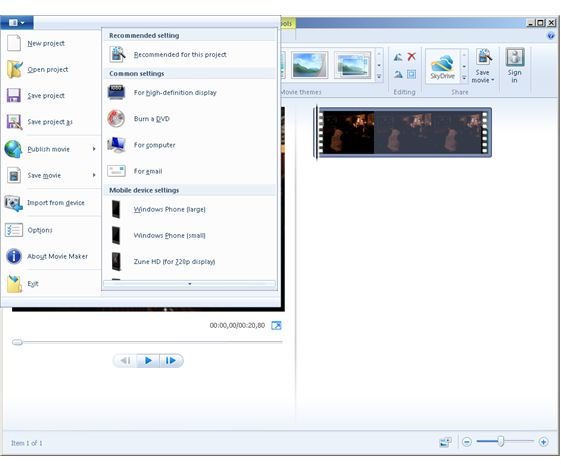This screenshot has height=464, width=561.
Task: Click the preview seek bar handle
Action: [x=17, y=342]
